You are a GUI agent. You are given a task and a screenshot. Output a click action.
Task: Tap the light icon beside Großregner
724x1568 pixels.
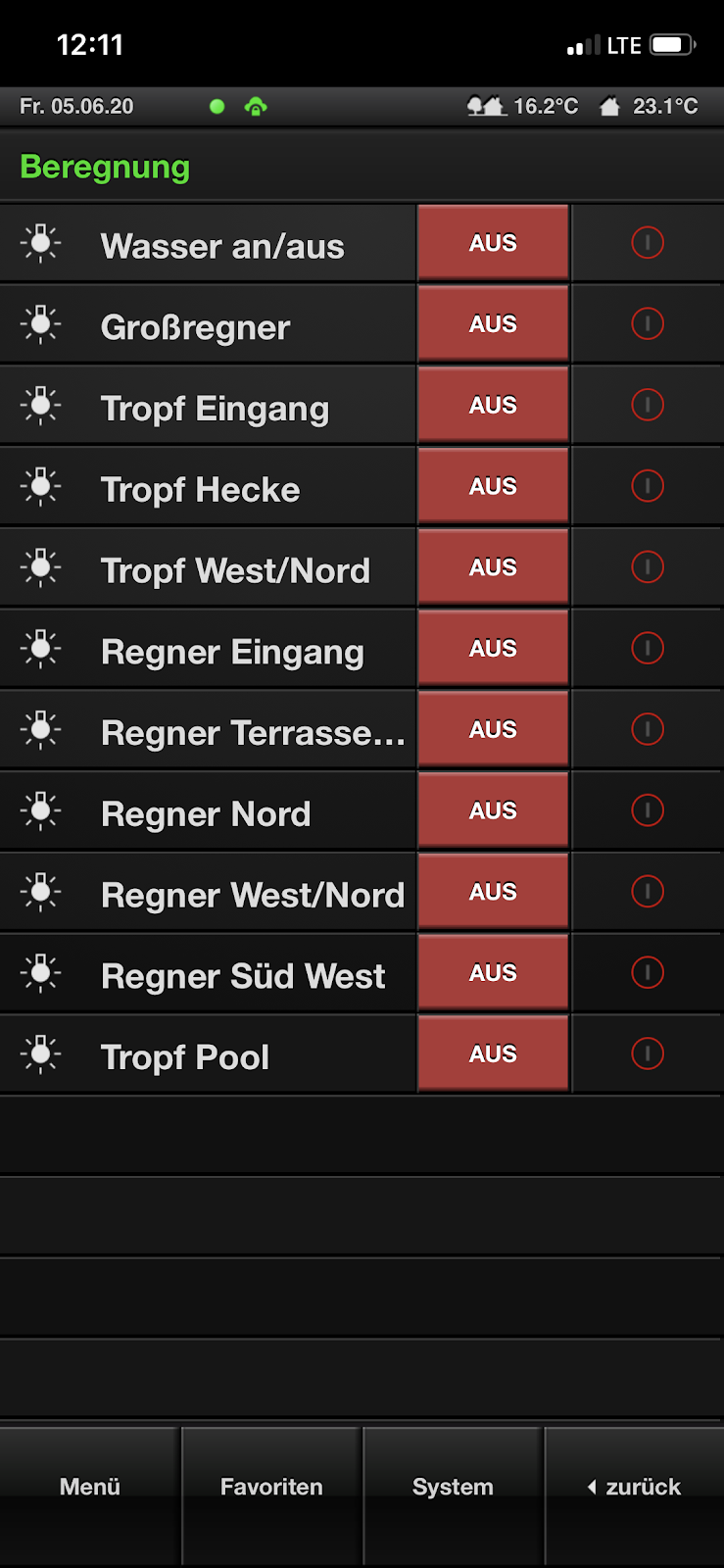coord(40,324)
